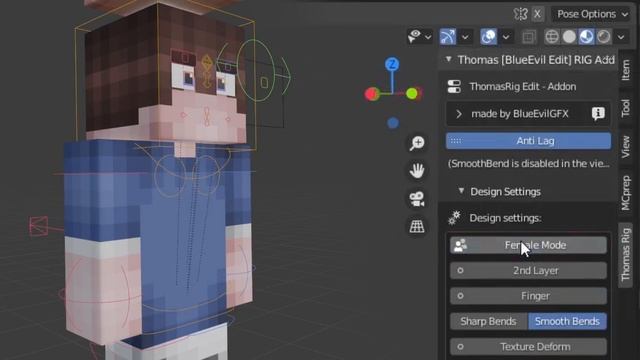640x360 pixels.
Task: Click the negative Z axis gizmo dot
Action: click(393, 123)
